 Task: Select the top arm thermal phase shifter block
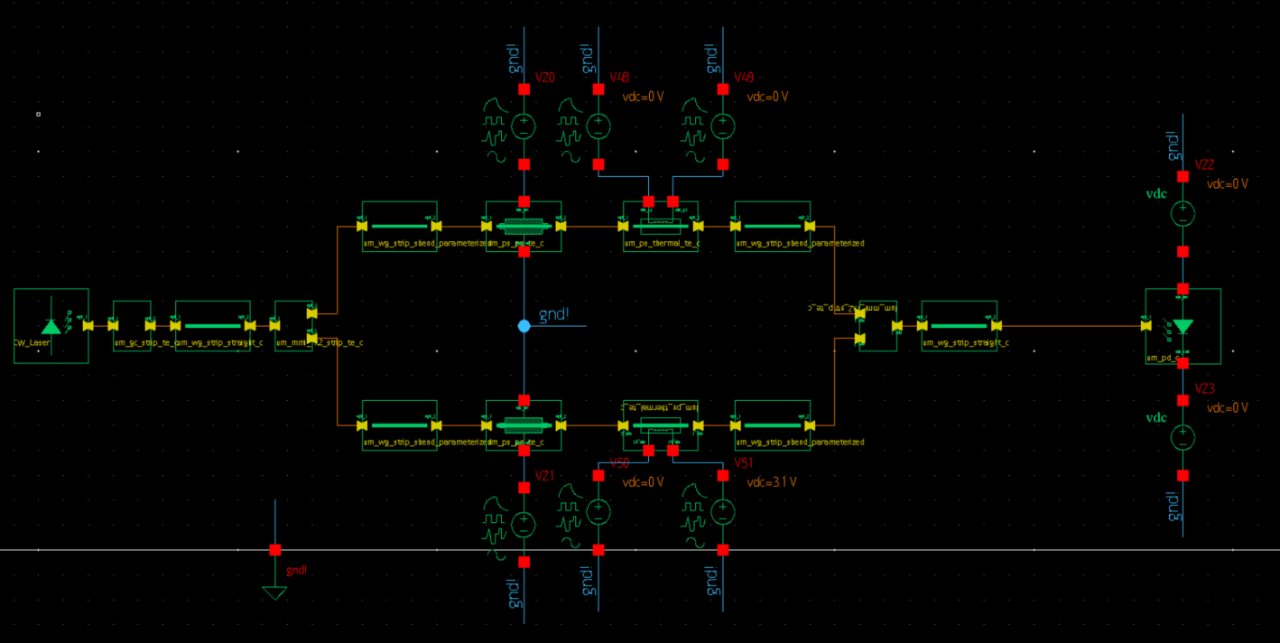(x=660, y=225)
